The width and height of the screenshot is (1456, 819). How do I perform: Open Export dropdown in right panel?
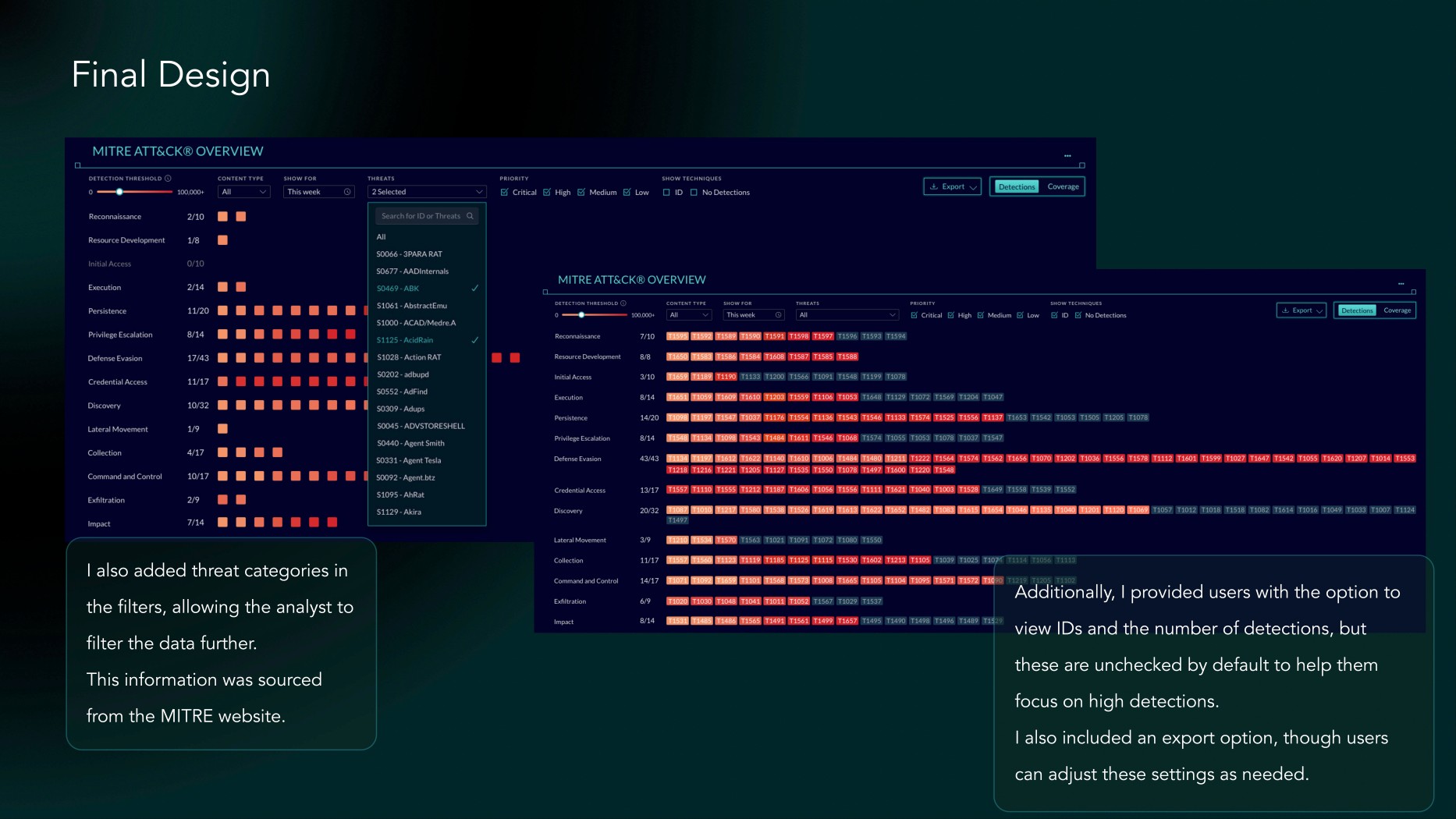[1302, 310]
